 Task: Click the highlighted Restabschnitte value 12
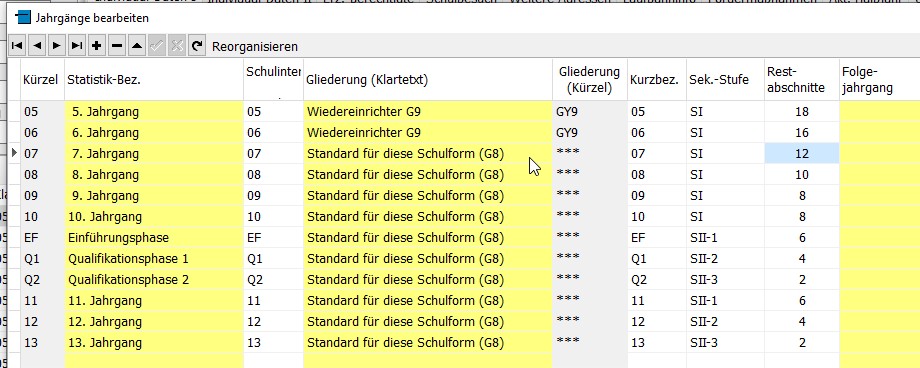(801, 154)
